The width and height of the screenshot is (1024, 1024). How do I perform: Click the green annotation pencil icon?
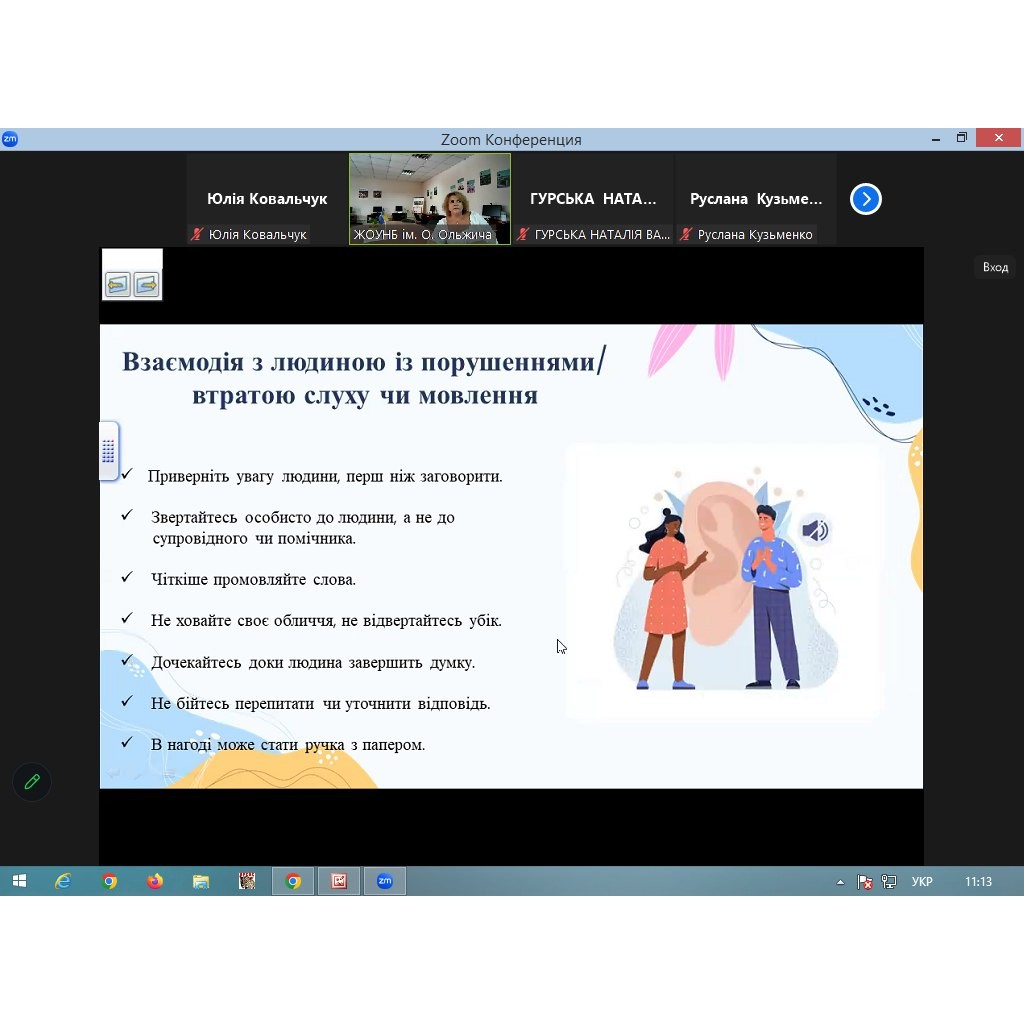[32, 782]
